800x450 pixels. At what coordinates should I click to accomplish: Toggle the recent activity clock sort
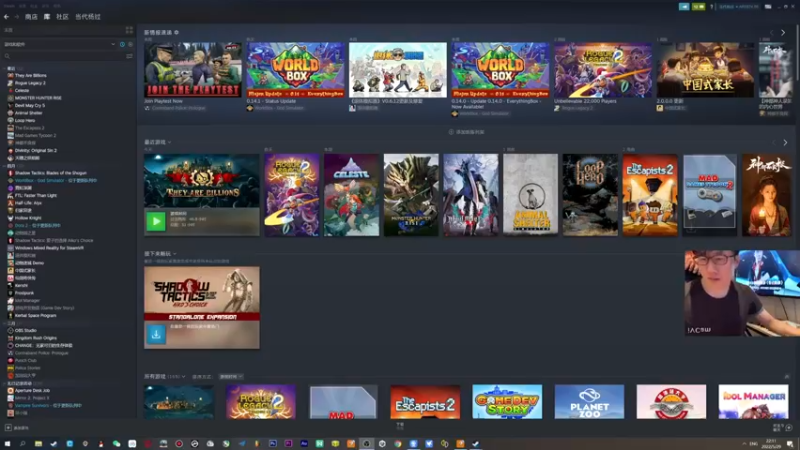[x=122, y=44]
